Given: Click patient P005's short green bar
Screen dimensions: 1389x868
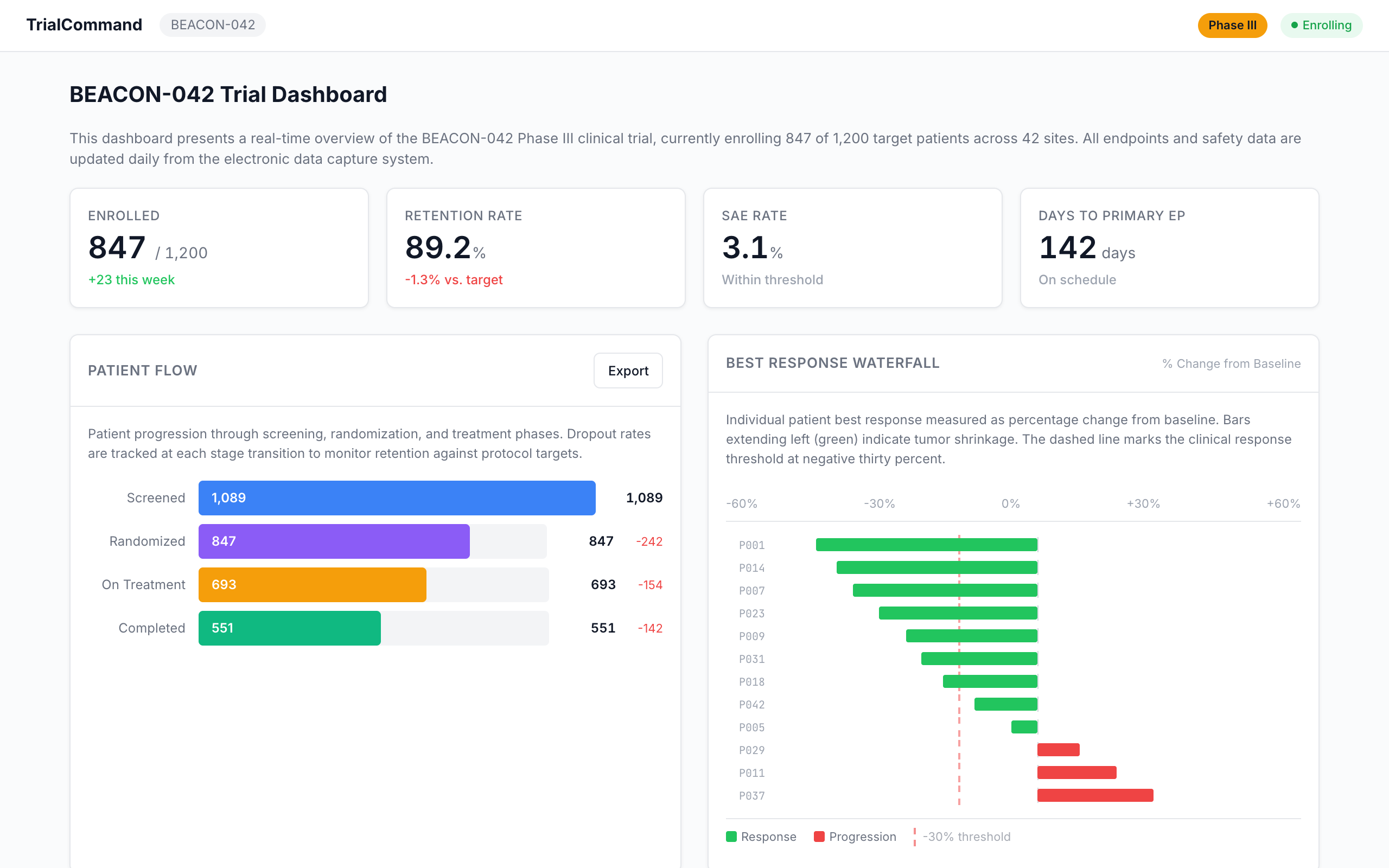Looking at the screenshot, I should (x=1024, y=727).
